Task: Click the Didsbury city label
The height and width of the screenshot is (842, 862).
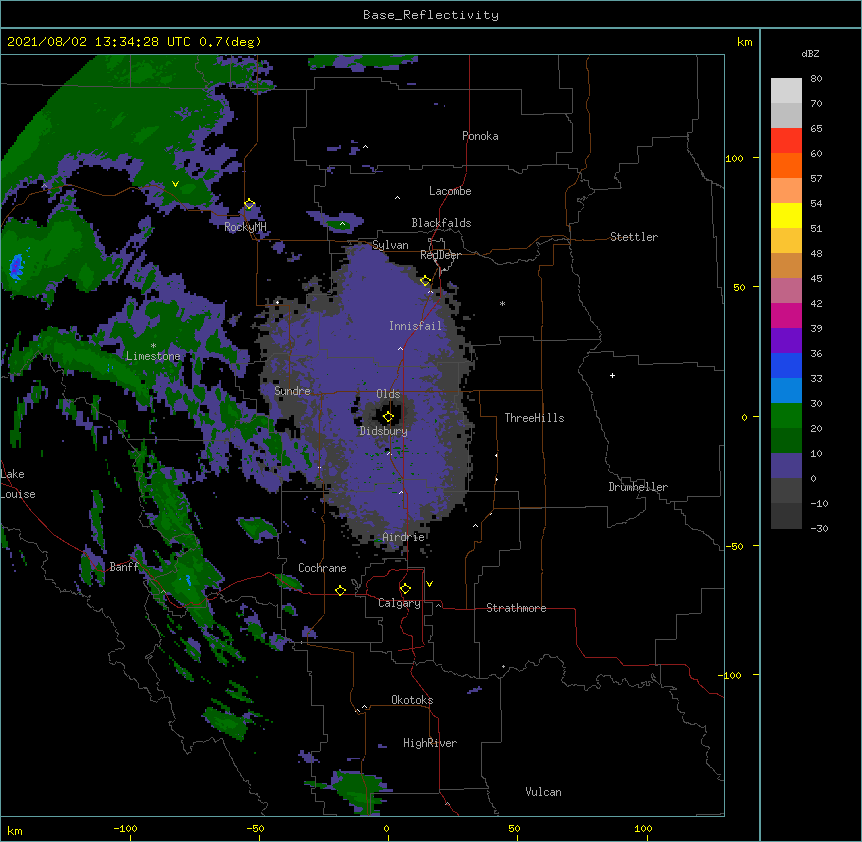Action: (x=384, y=431)
